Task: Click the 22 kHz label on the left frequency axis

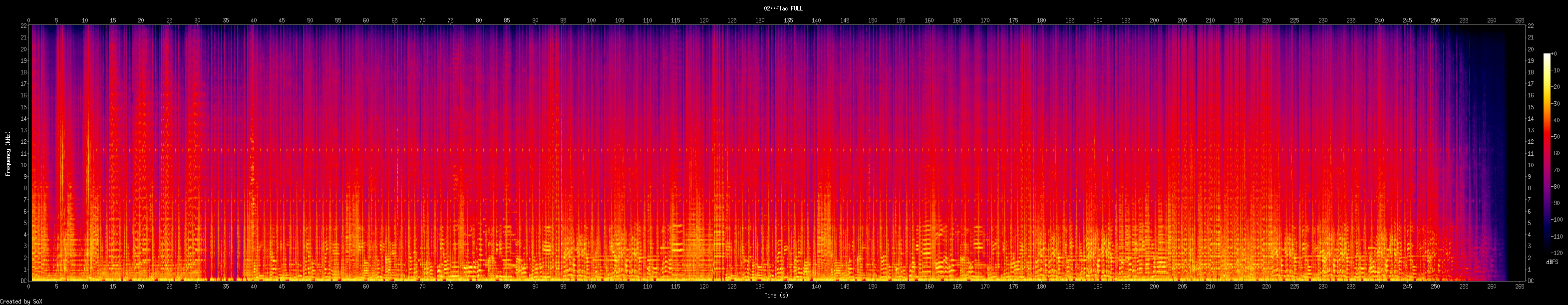Action: (23, 25)
